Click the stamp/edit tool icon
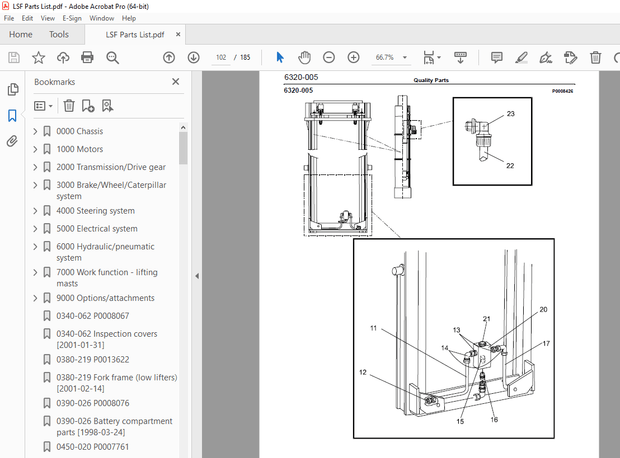Image resolution: width=620 pixels, height=458 pixels. (570, 58)
